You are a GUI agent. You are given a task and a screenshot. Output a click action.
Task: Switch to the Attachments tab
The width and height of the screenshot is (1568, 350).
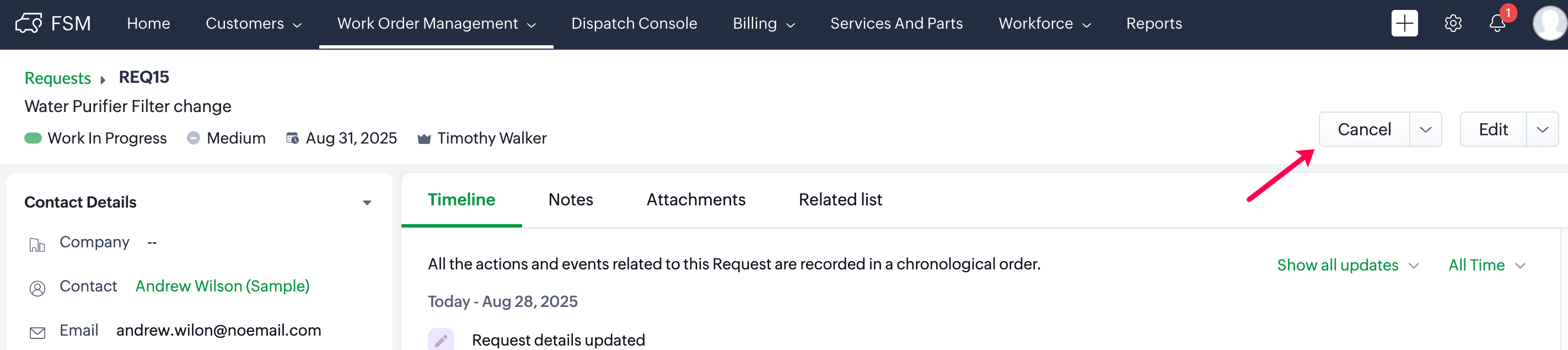click(x=696, y=199)
